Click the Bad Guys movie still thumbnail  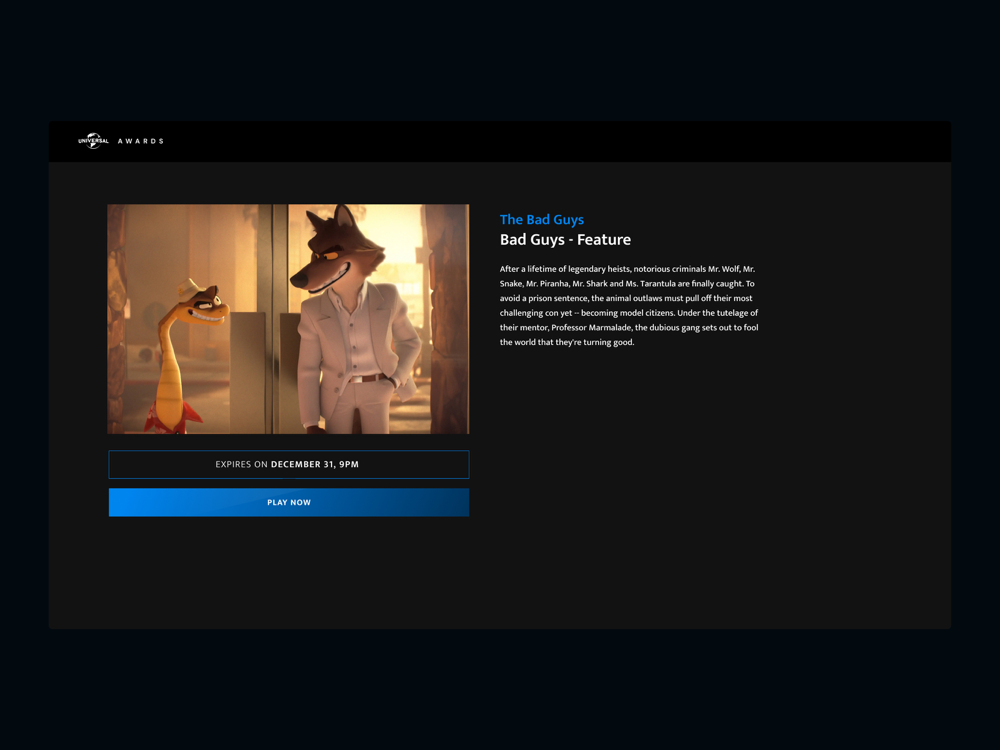coord(288,319)
